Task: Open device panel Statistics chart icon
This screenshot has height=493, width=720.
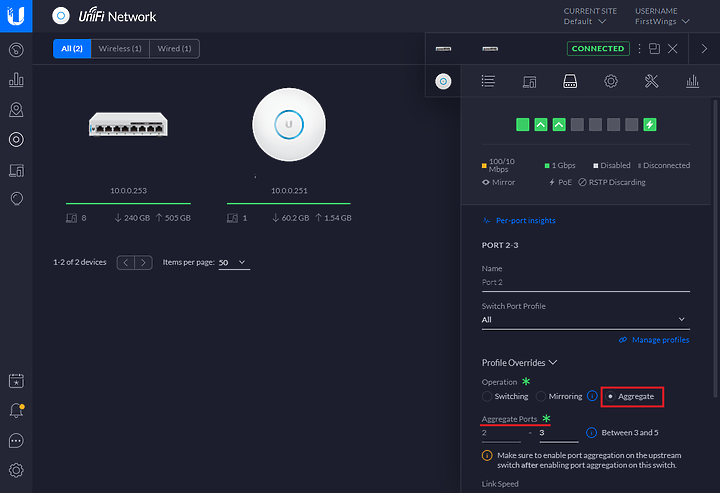Action: point(692,82)
